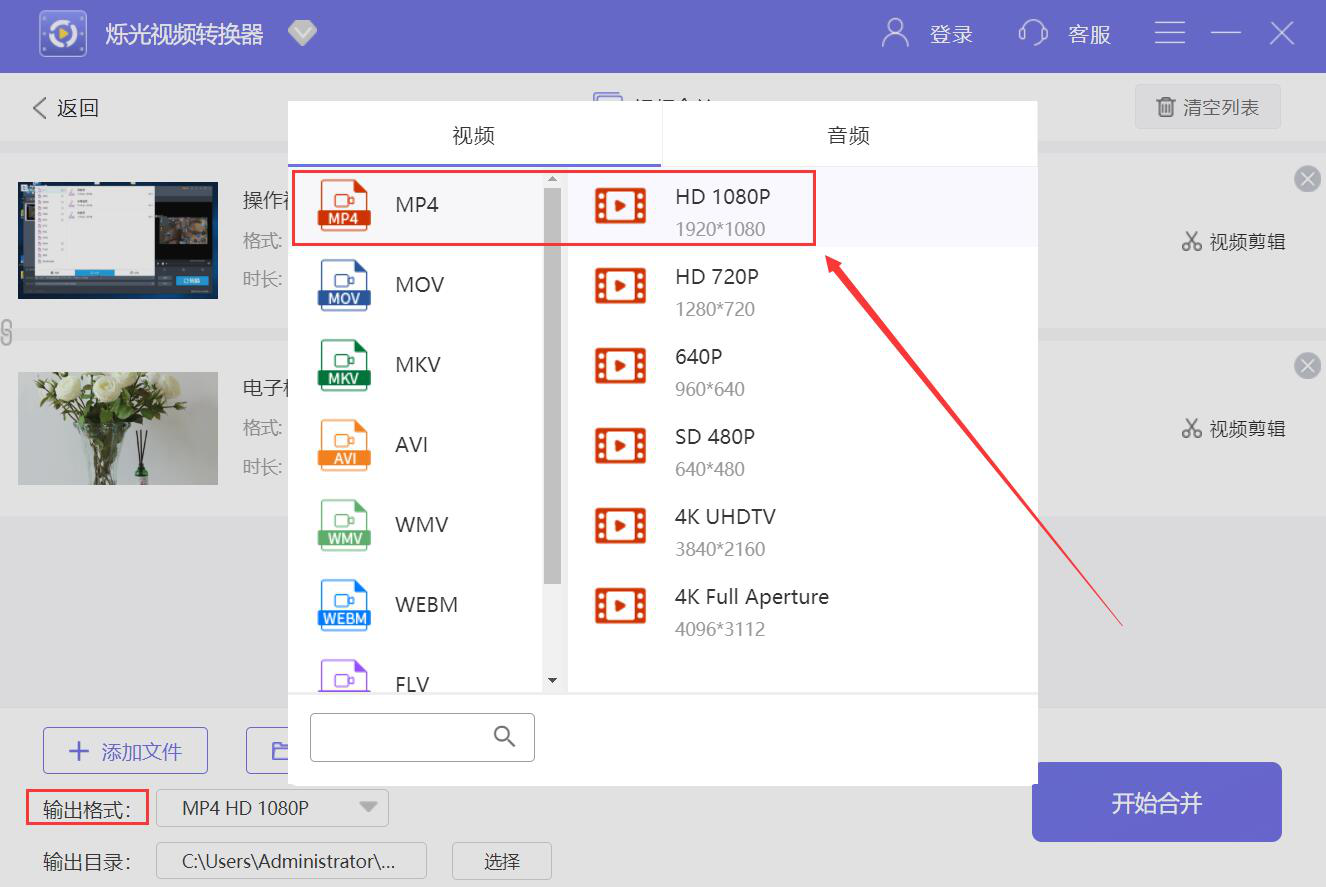Close the converter window
This screenshot has height=887, width=1326.
point(1282,33)
